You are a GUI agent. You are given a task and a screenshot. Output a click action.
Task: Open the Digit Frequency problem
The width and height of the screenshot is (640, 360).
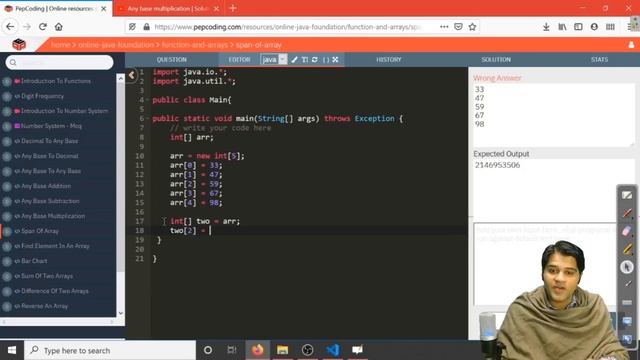click(42, 96)
